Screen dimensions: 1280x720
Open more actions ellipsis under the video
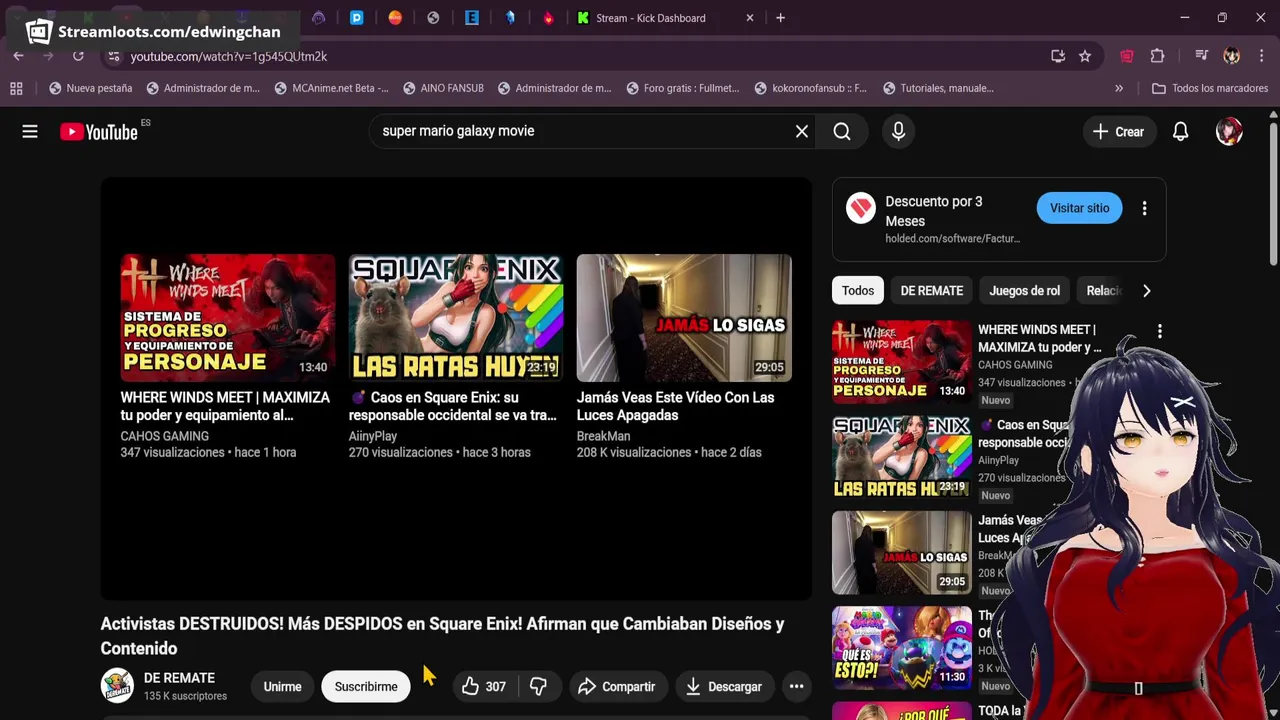pyautogui.click(x=796, y=686)
